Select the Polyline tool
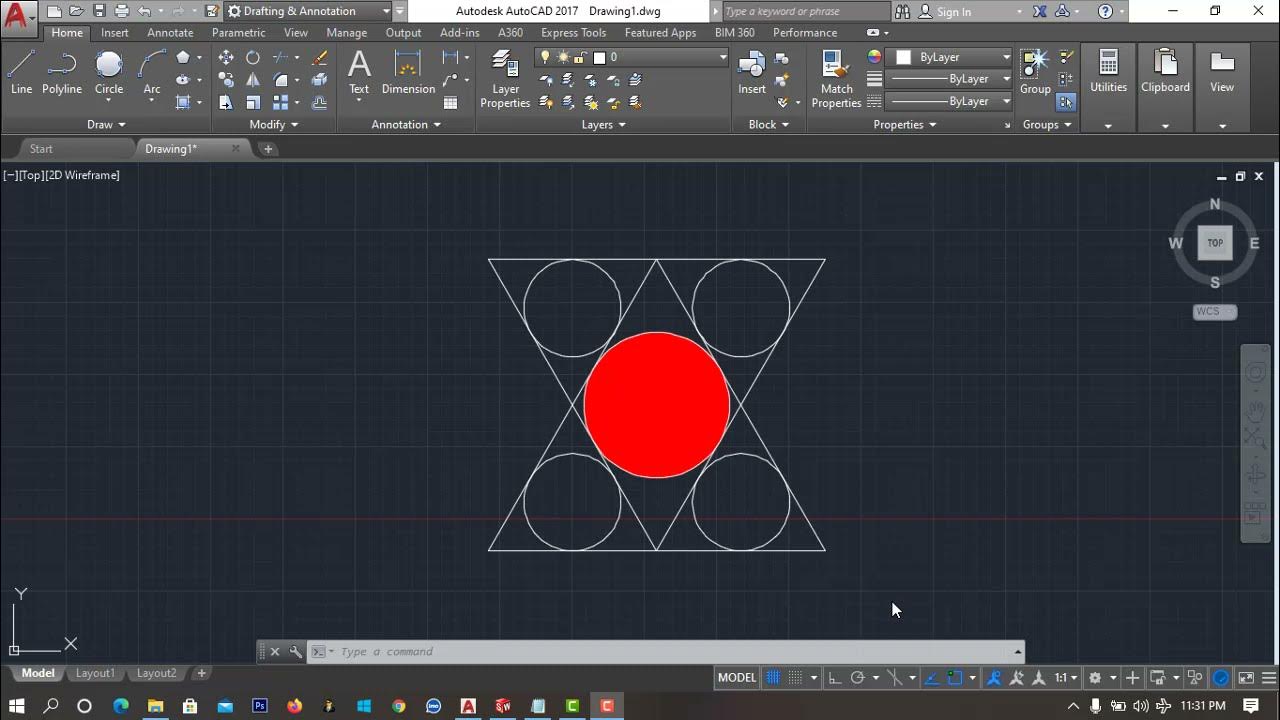1280x720 pixels. click(x=62, y=73)
